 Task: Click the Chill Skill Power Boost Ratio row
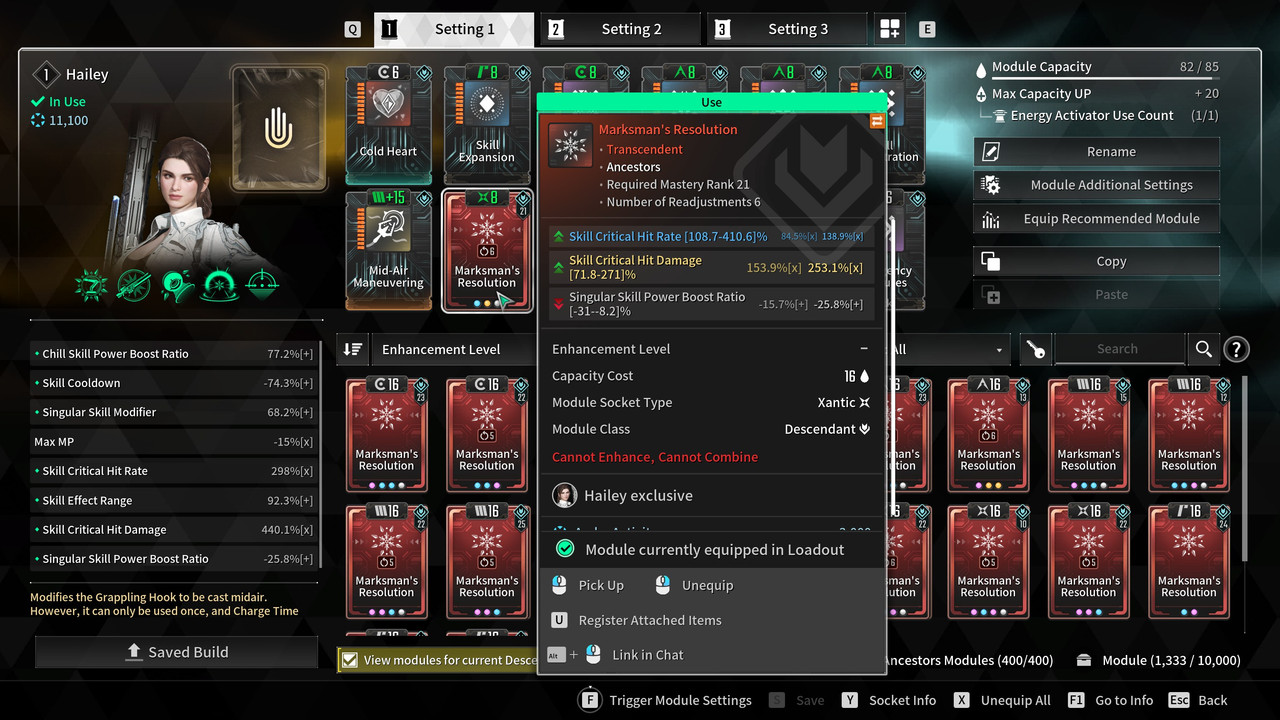coord(175,354)
